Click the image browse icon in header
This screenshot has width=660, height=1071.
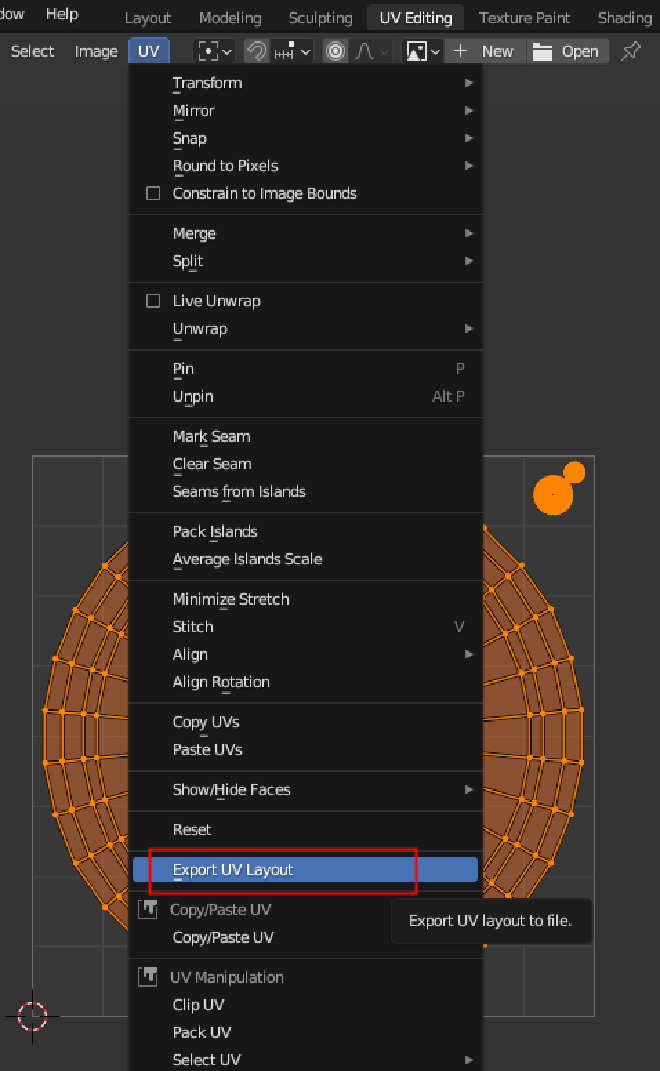click(417, 50)
